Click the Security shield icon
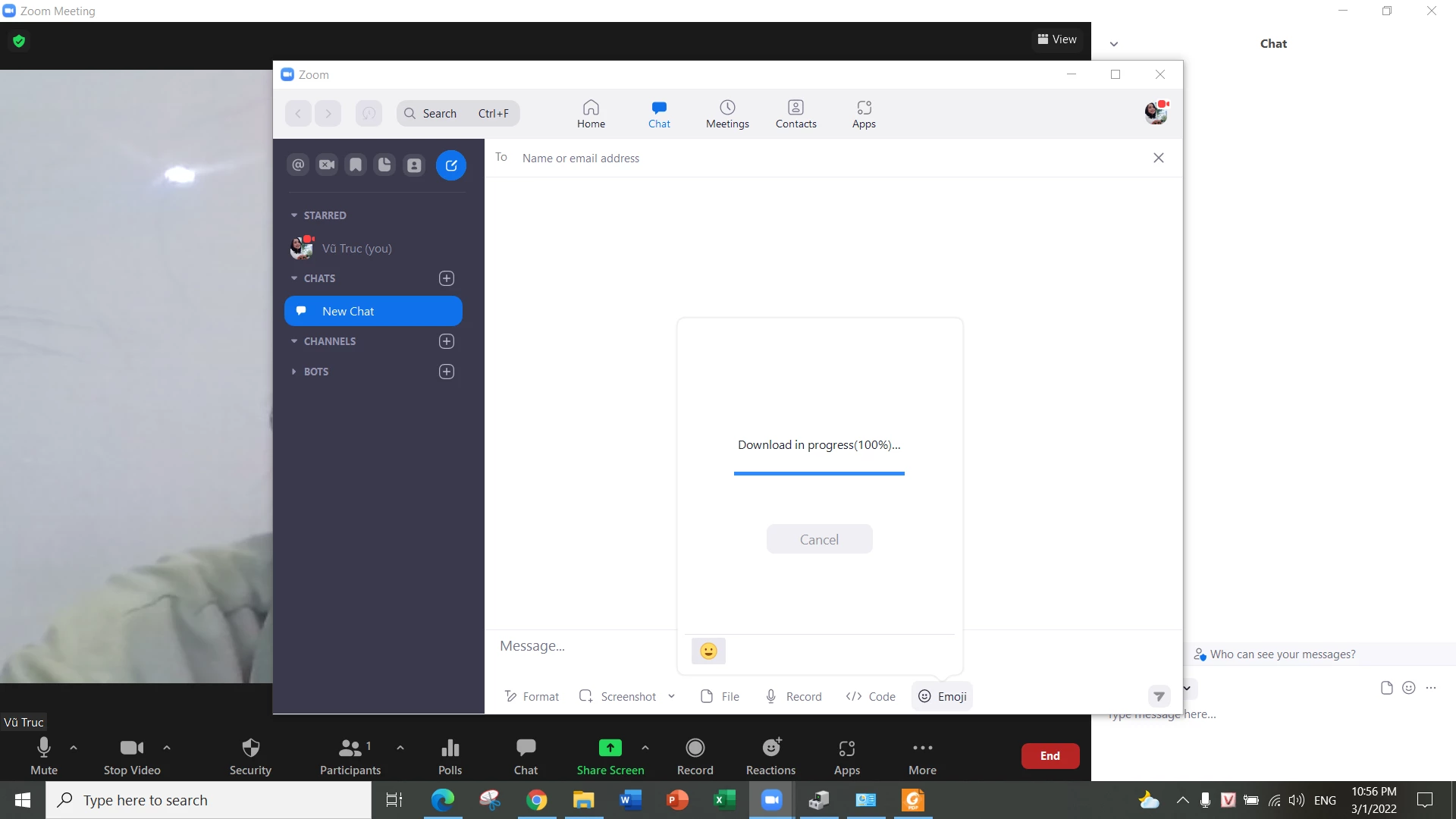The width and height of the screenshot is (1456, 819). click(250, 748)
